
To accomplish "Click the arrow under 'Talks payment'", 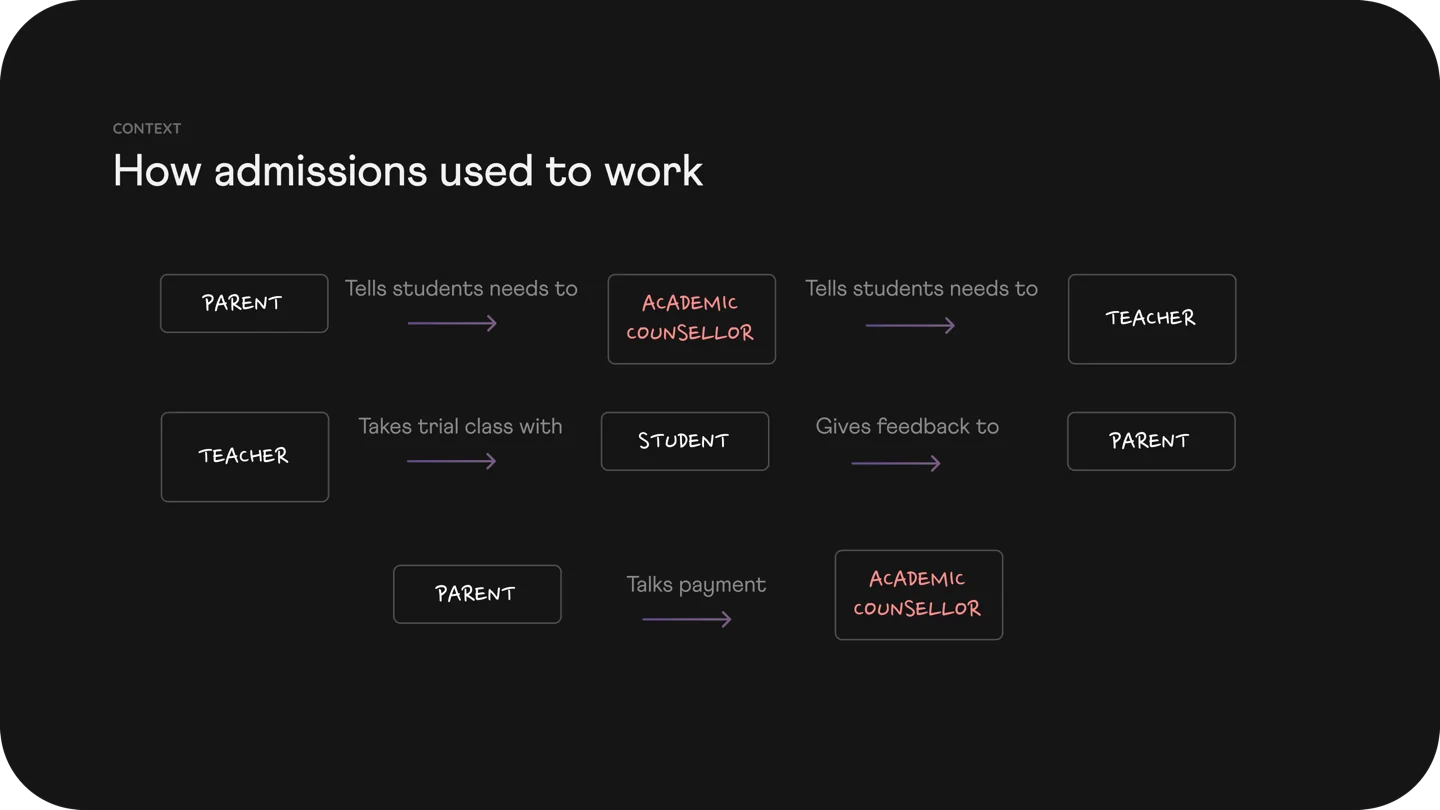I will click(687, 619).
